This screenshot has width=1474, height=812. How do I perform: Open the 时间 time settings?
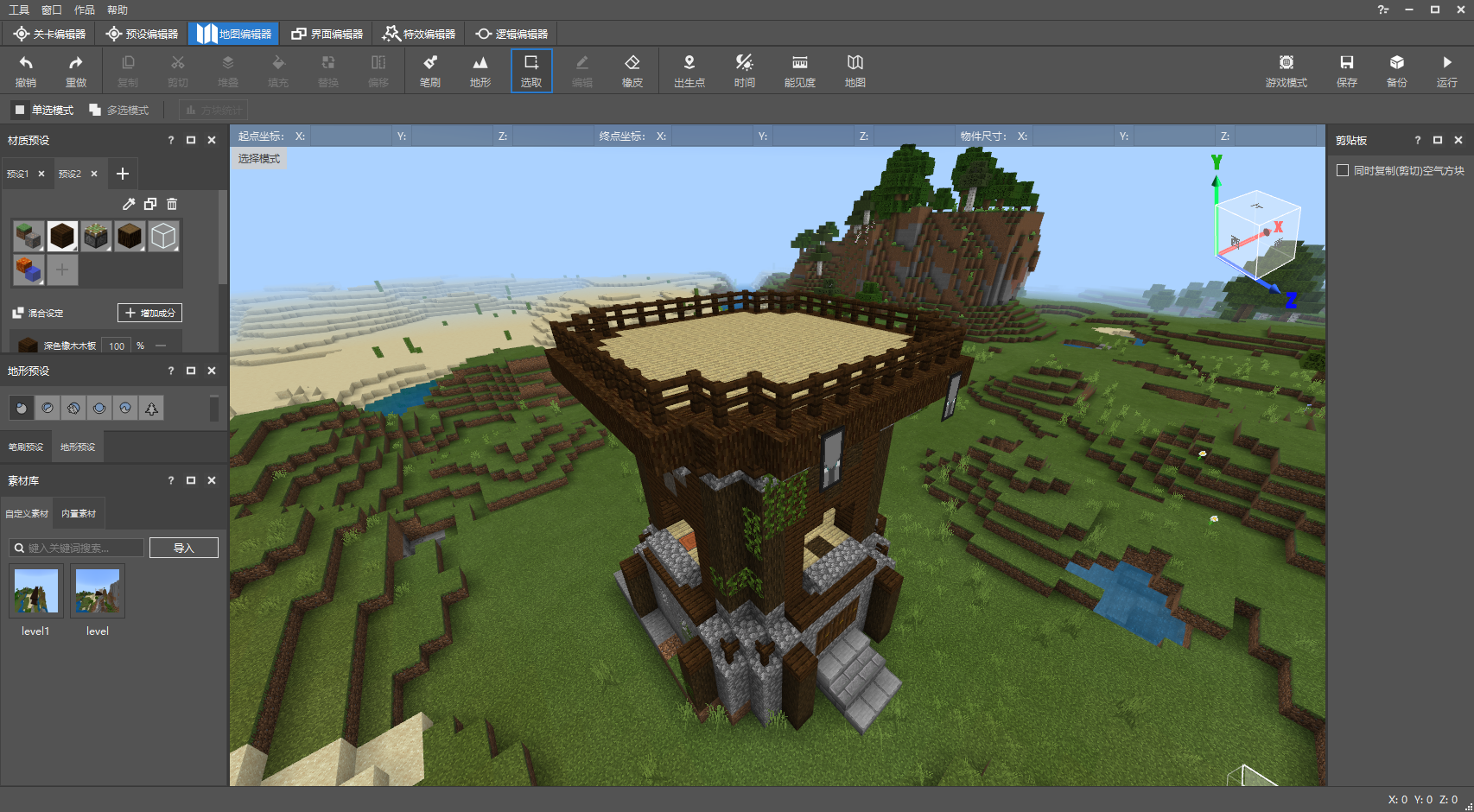click(x=744, y=70)
